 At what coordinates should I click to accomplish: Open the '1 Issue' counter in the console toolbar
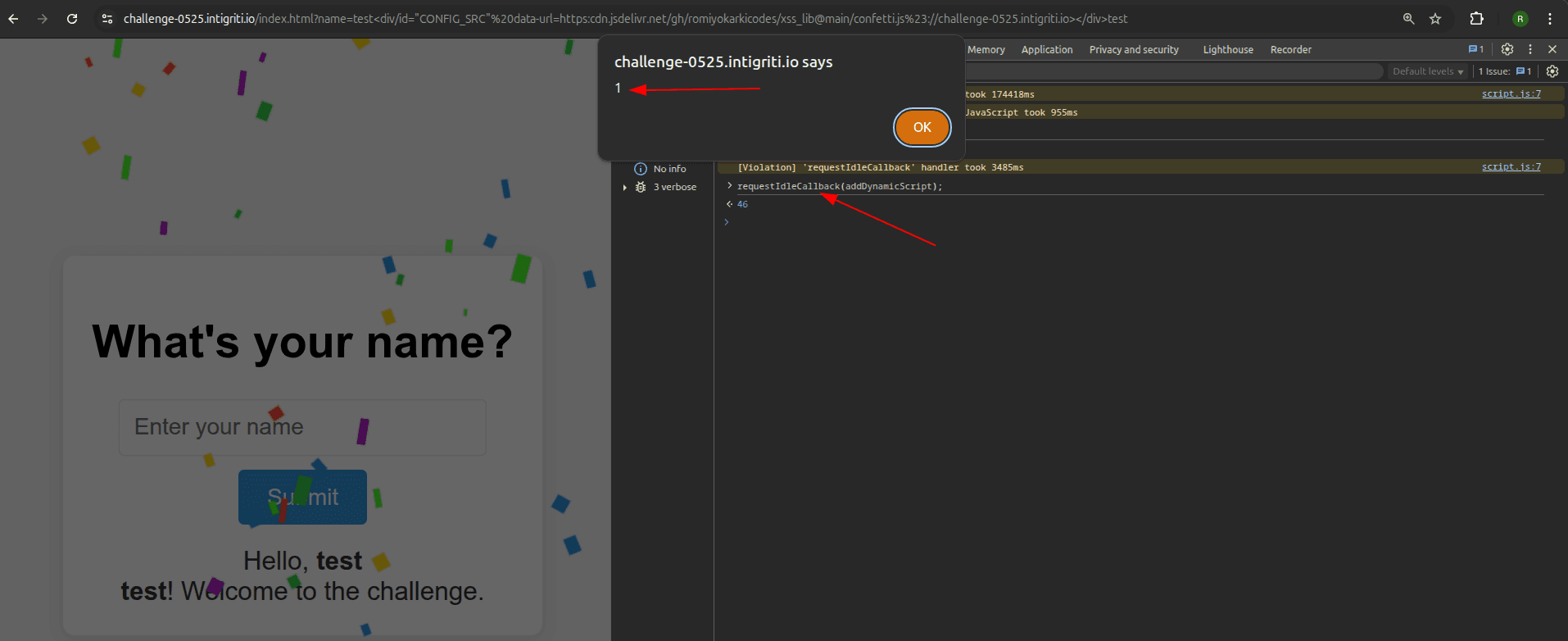(x=1505, y=71)
